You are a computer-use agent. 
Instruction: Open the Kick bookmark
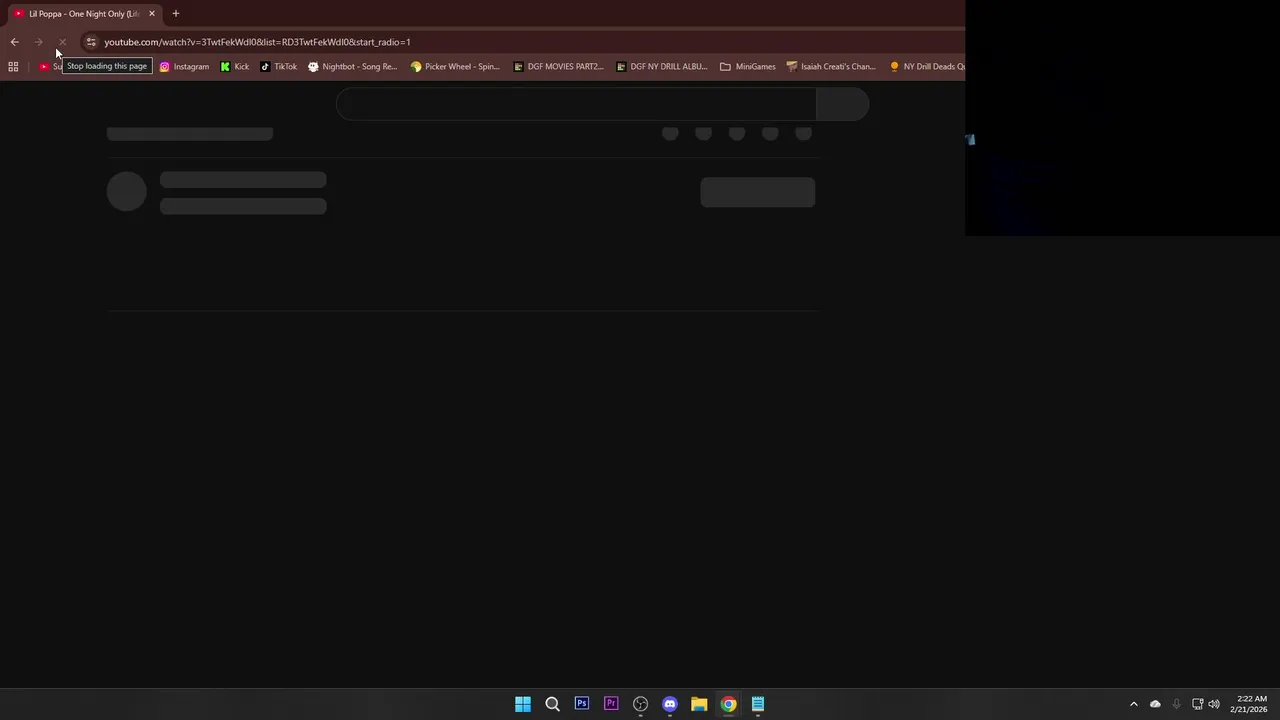tap(235, 67)
